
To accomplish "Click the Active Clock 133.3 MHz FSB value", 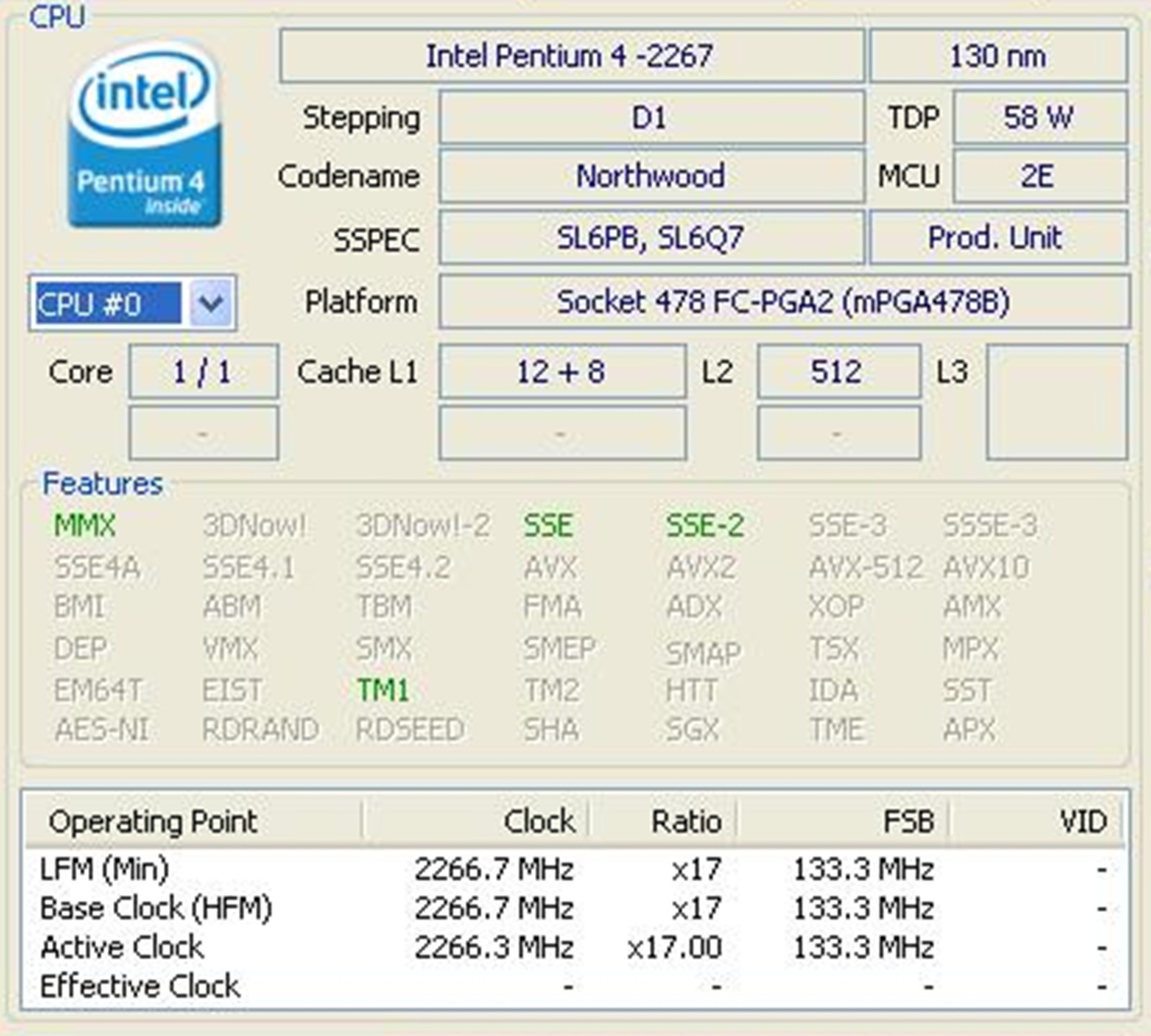I will 863,948.
